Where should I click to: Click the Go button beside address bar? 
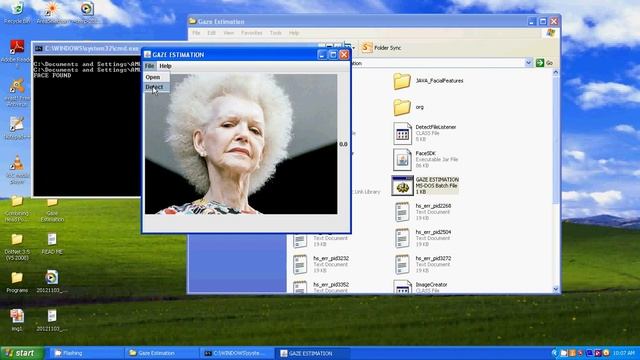pyautogui.click(x=544, y=63)
